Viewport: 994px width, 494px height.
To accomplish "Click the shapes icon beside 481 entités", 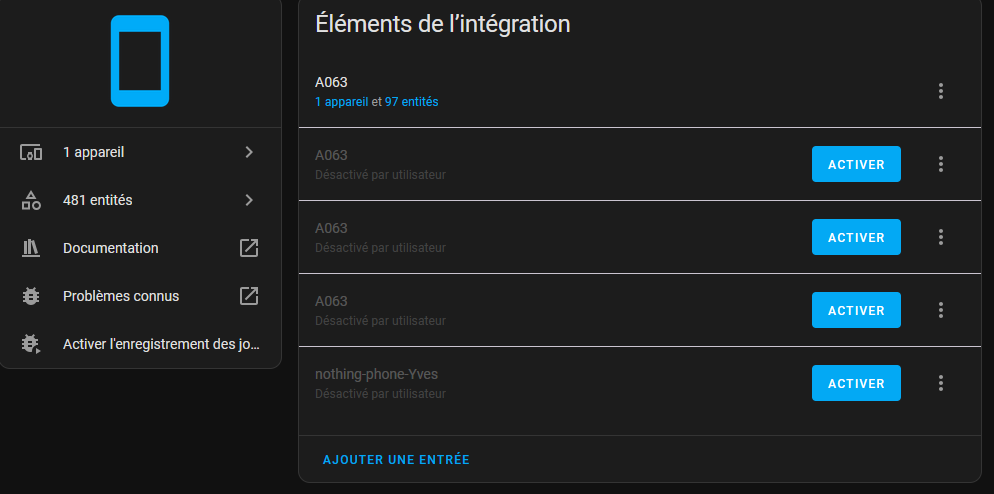I will [x=31, y=200].
